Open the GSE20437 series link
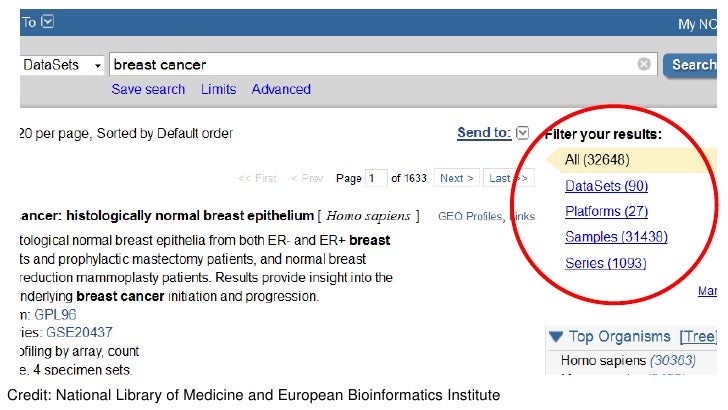728x410 pixels. coord(79,332)
